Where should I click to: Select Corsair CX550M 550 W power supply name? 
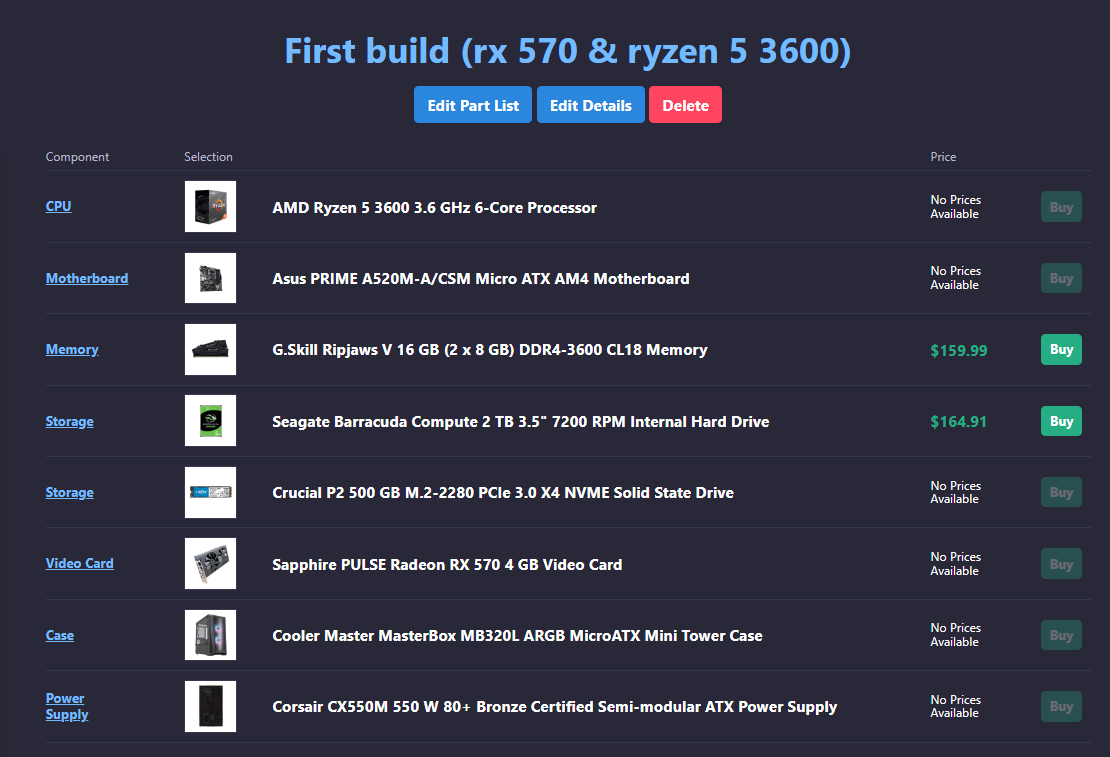pyautogui.click(x=554, y=707)
